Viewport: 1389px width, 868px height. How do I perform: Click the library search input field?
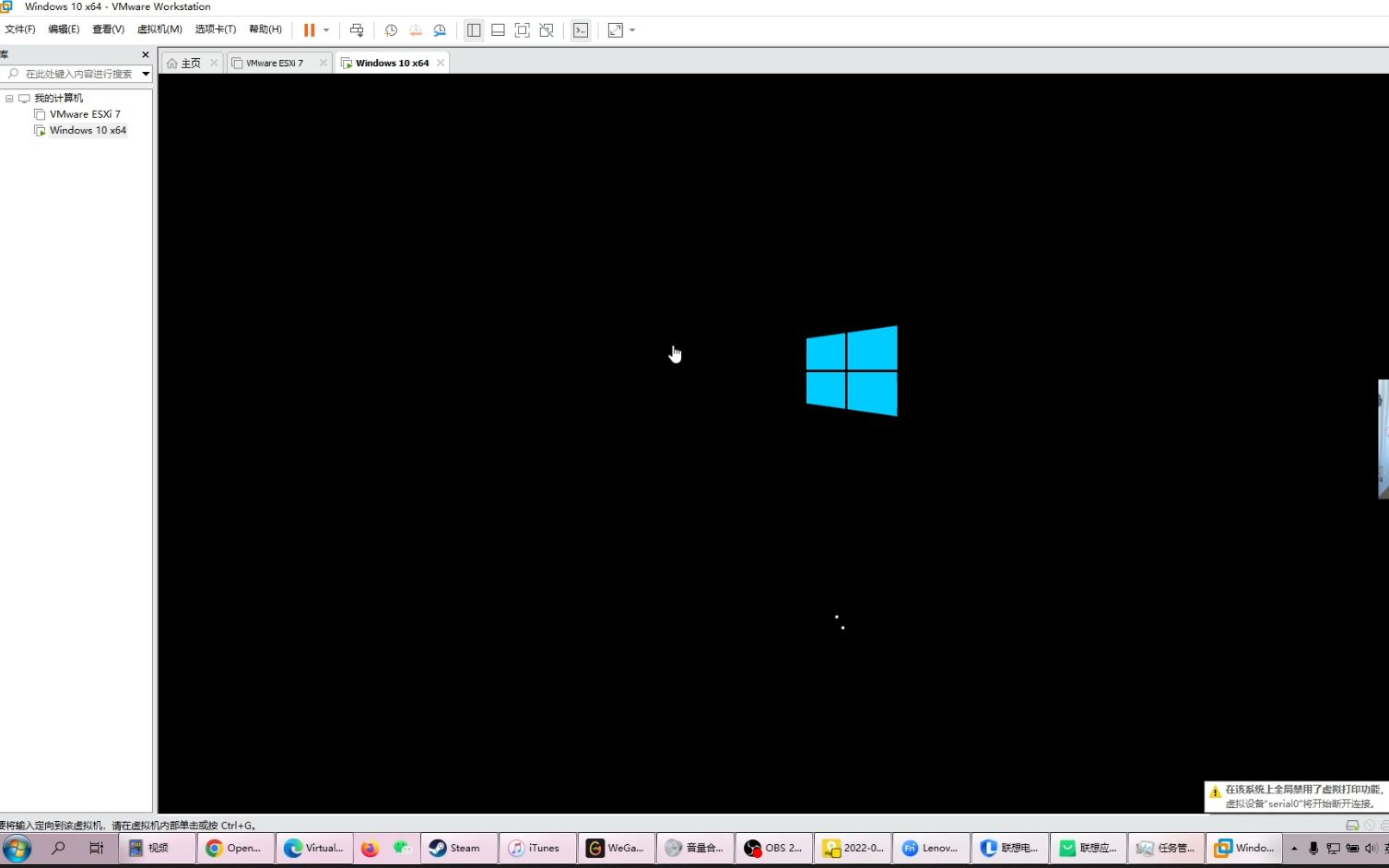tap(74, 74)
